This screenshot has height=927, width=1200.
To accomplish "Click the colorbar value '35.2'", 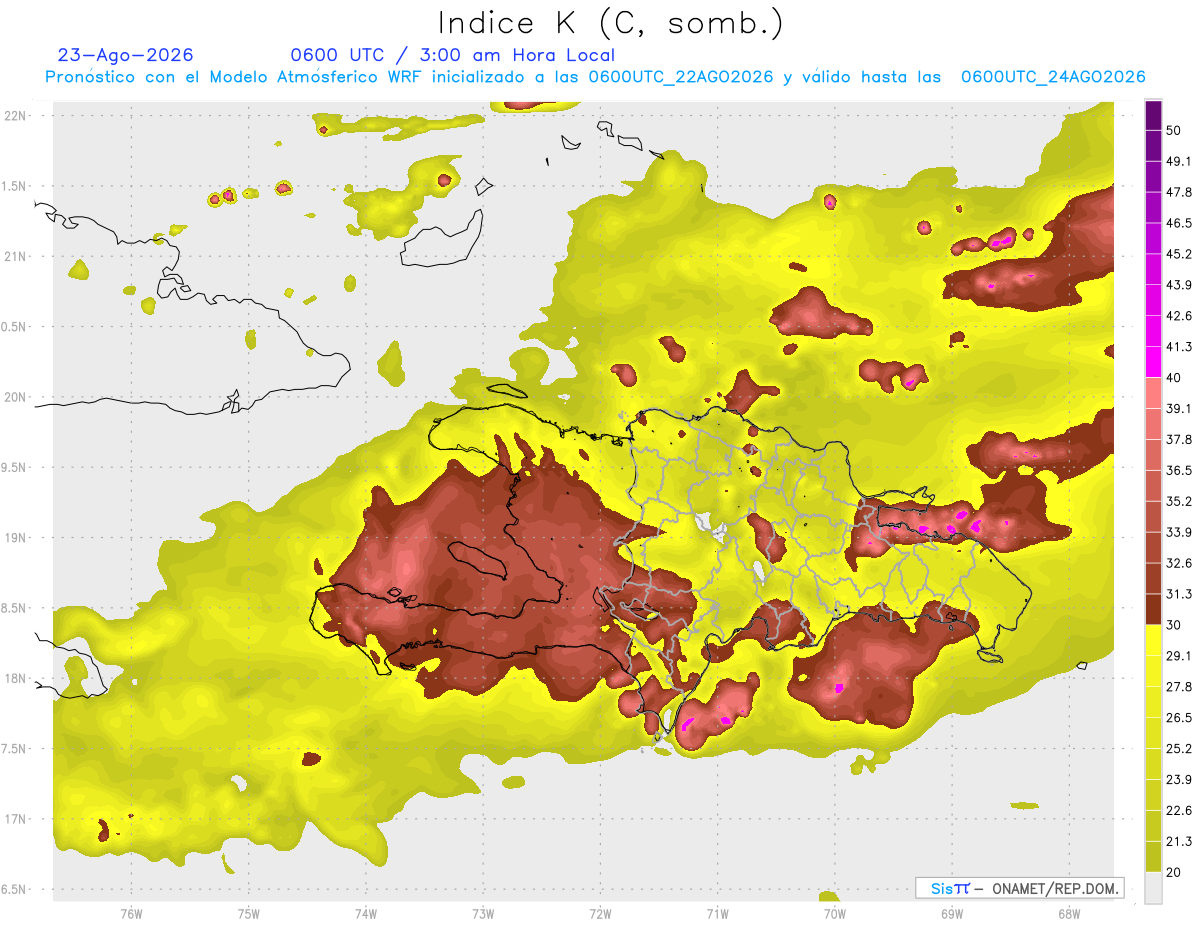I will [1178, 501].
